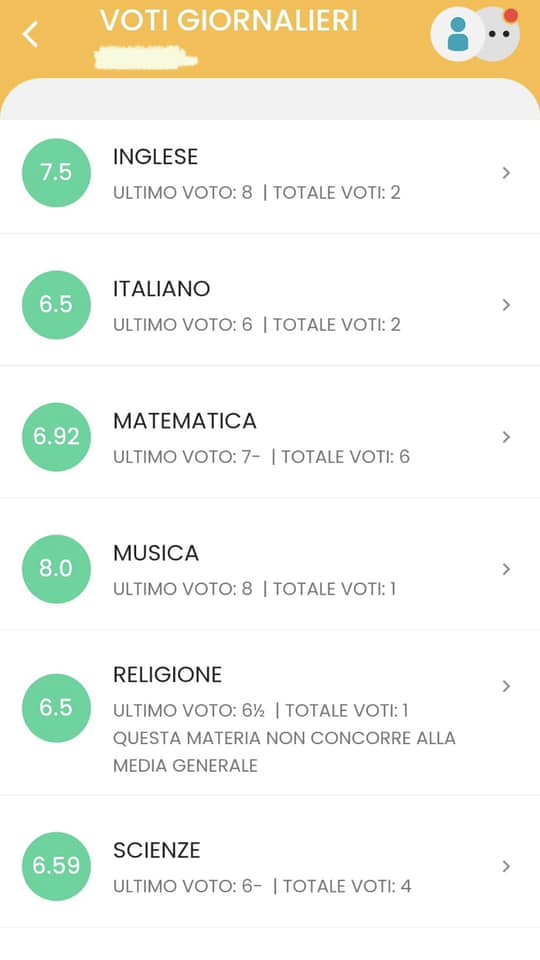Open the INGLESE subject title

[x=156, y=157]
